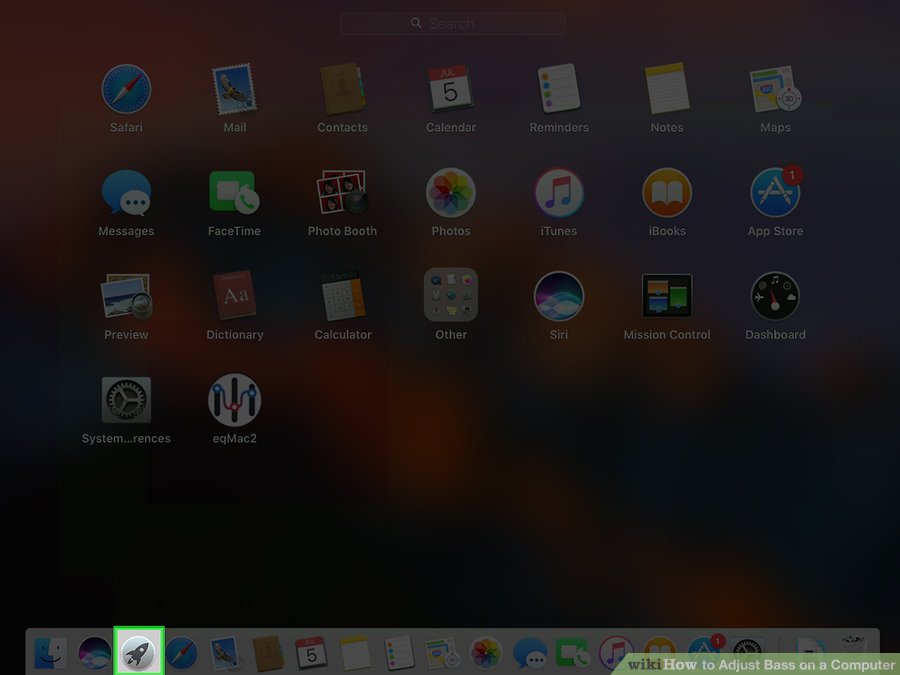Click the Finder icon in the Dock

(51, 653)
